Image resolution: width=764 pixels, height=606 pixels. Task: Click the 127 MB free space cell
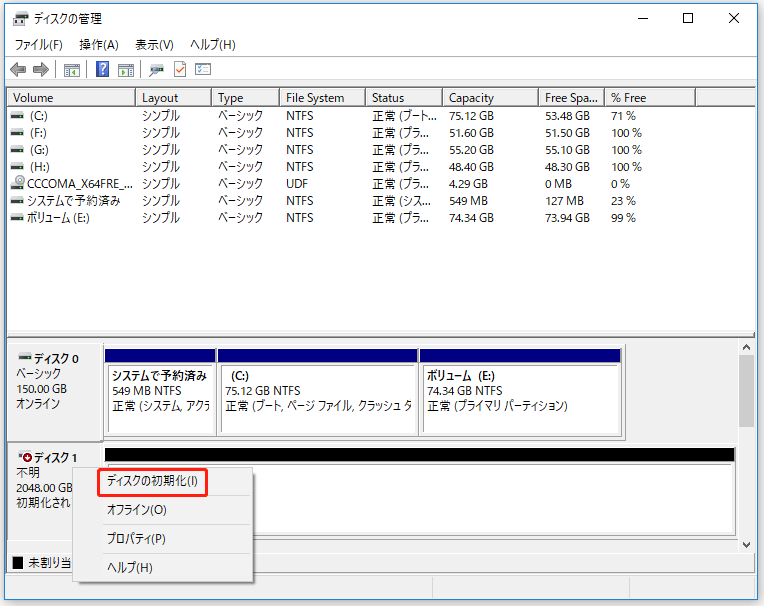click(564, 201)
